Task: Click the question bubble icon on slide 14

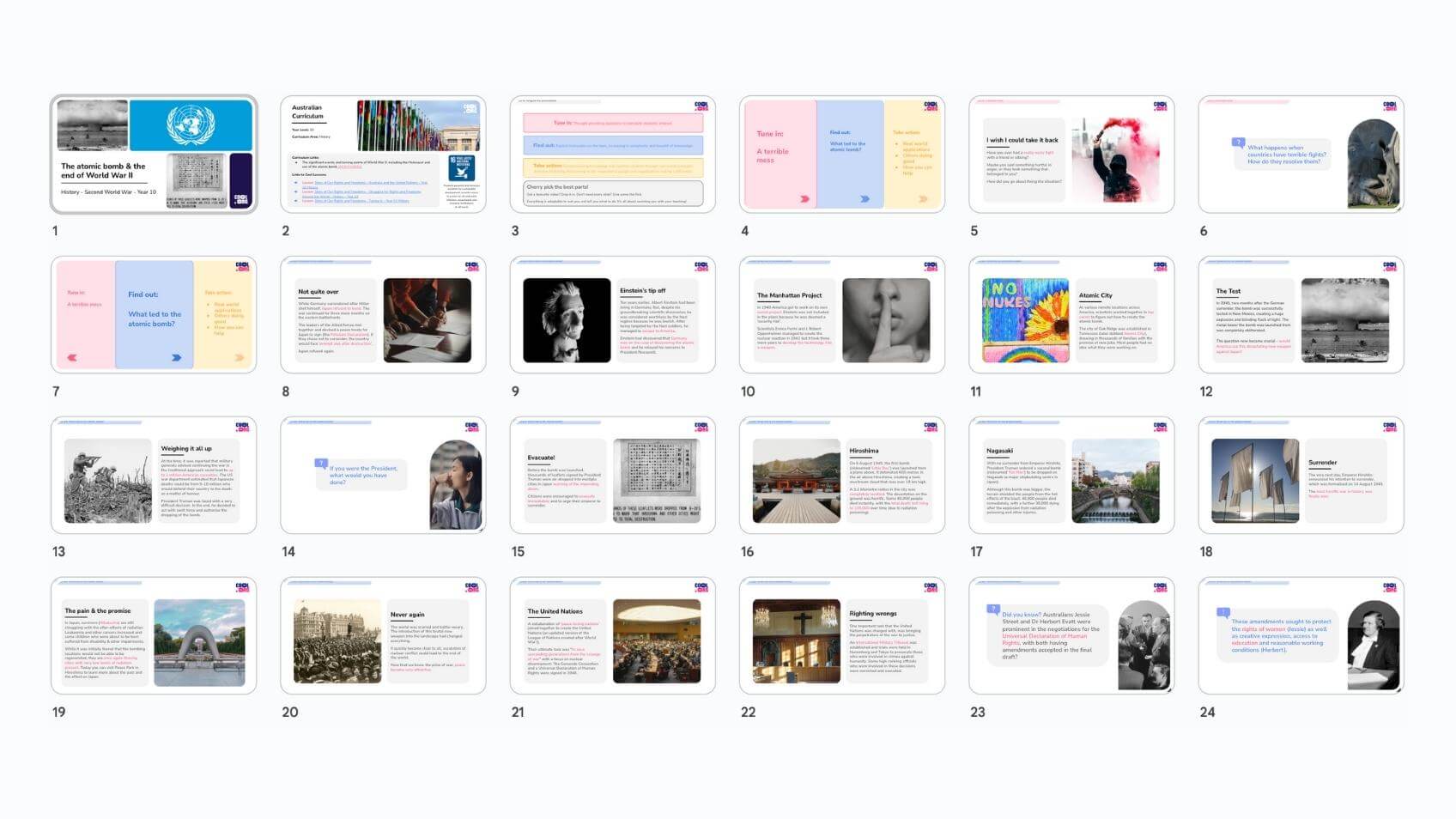Action: click(x=321, y=464)
